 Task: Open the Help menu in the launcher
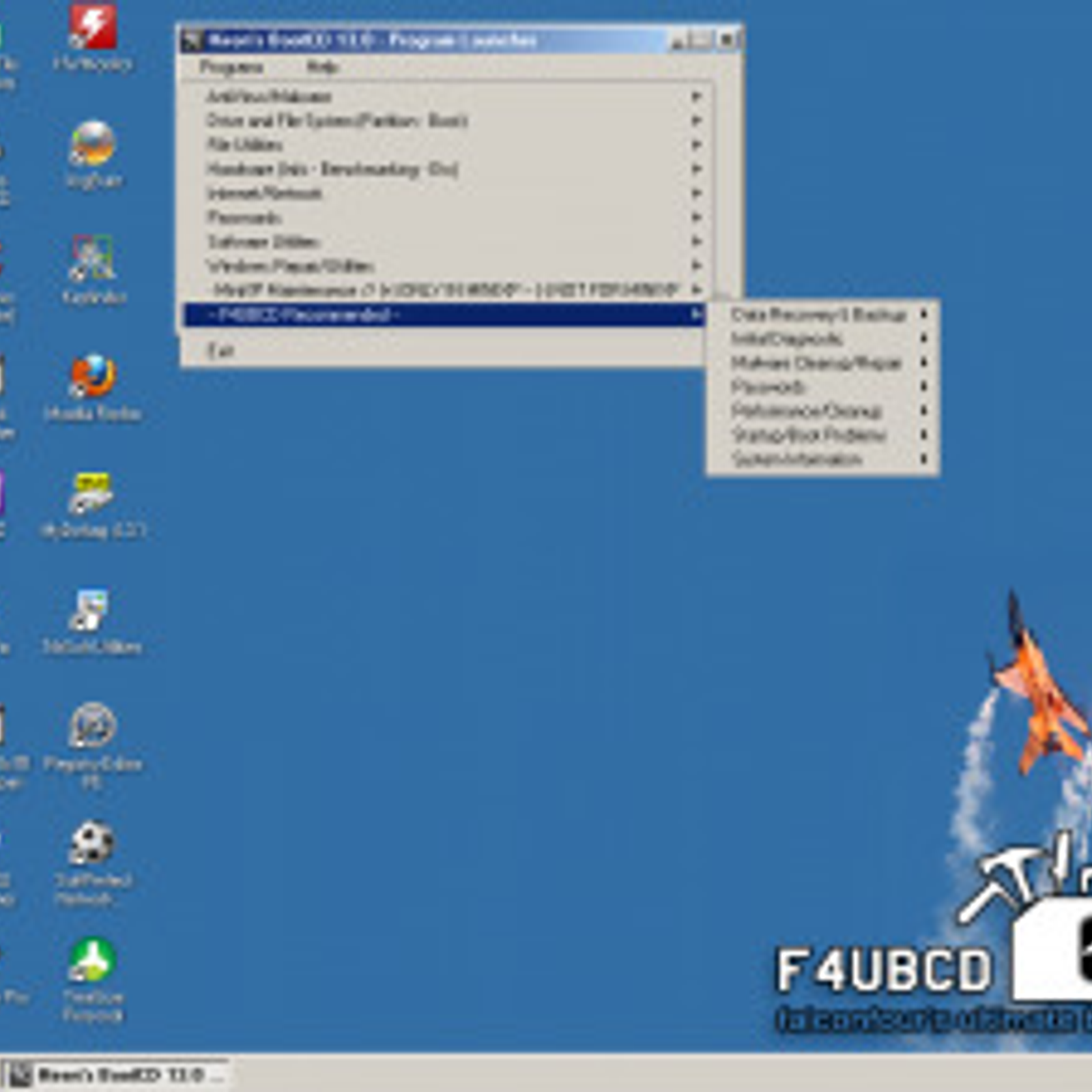click(x=322, y=67)
